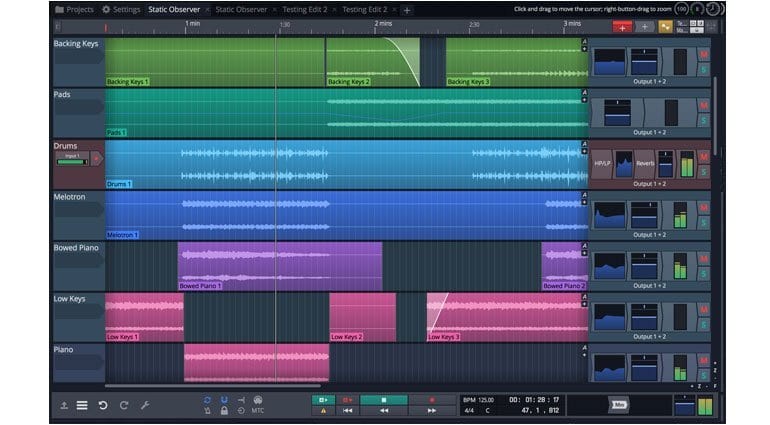Image resolution: width=770 pixels, height=425 pixels.
Task: Mute the Bowed Piano track
Action: click(x=704, y=259)
